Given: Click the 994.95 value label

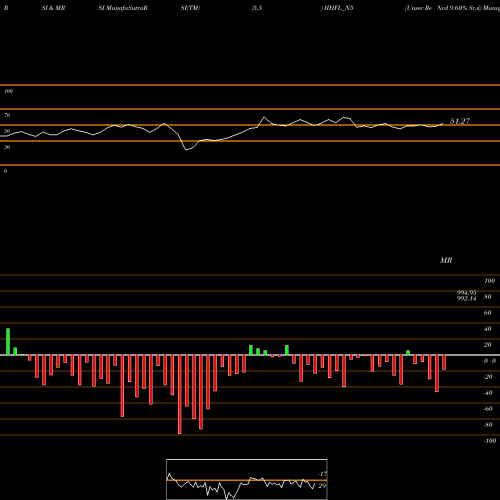Looking at the screenshot, I should coord(467,293).
